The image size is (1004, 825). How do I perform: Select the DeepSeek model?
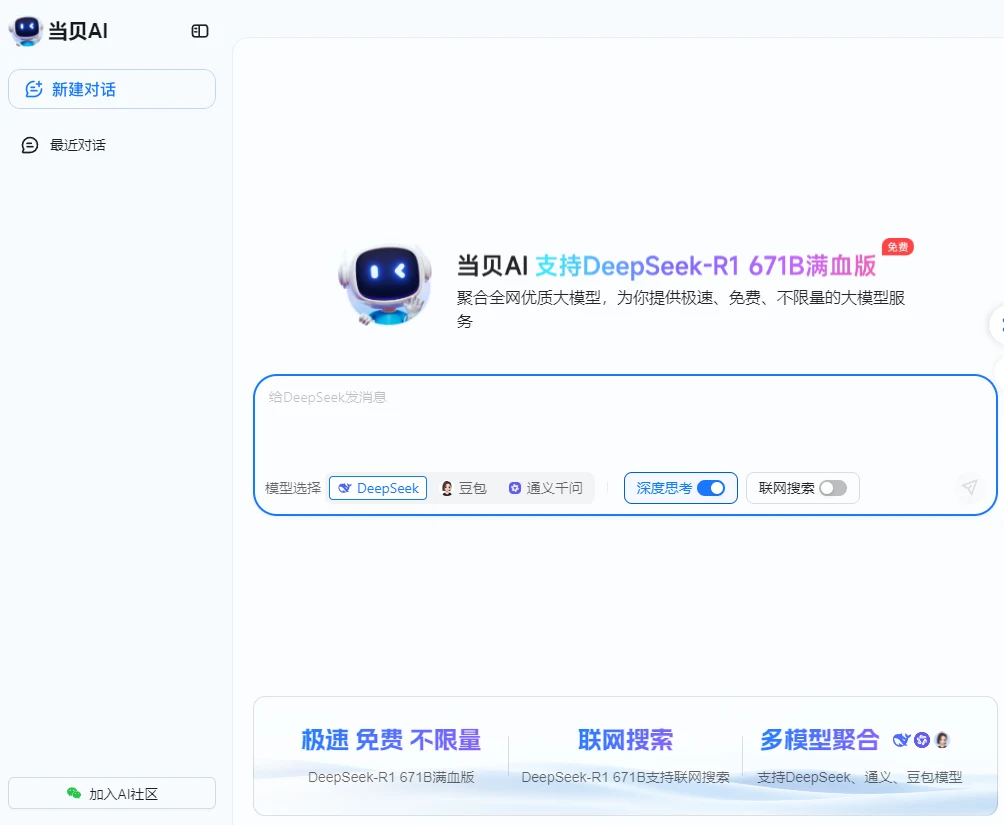coord(378,488)
